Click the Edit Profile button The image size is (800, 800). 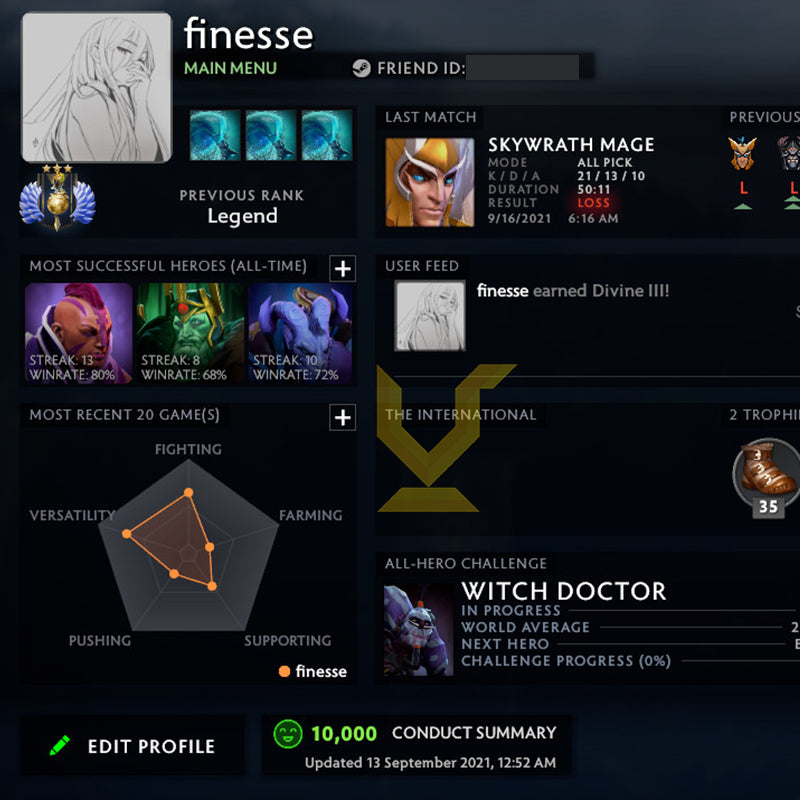[x=133, y=746]
